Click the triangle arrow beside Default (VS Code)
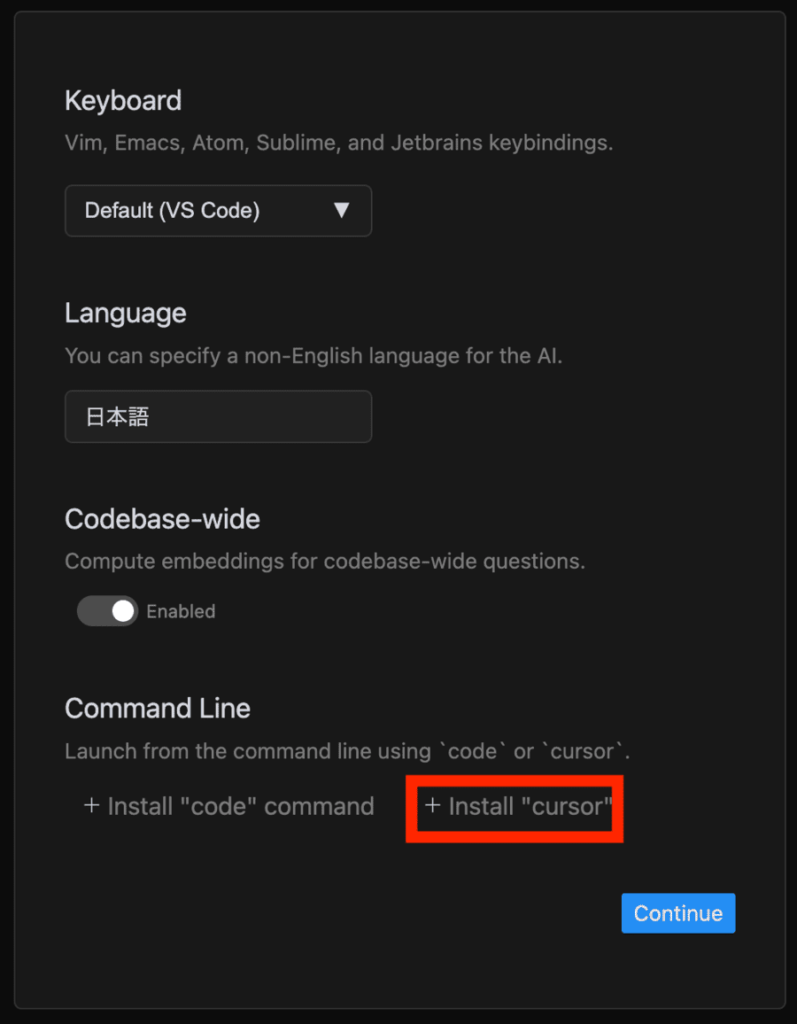The width and height of the screenshot is (797, 1024). pos(341,210)
